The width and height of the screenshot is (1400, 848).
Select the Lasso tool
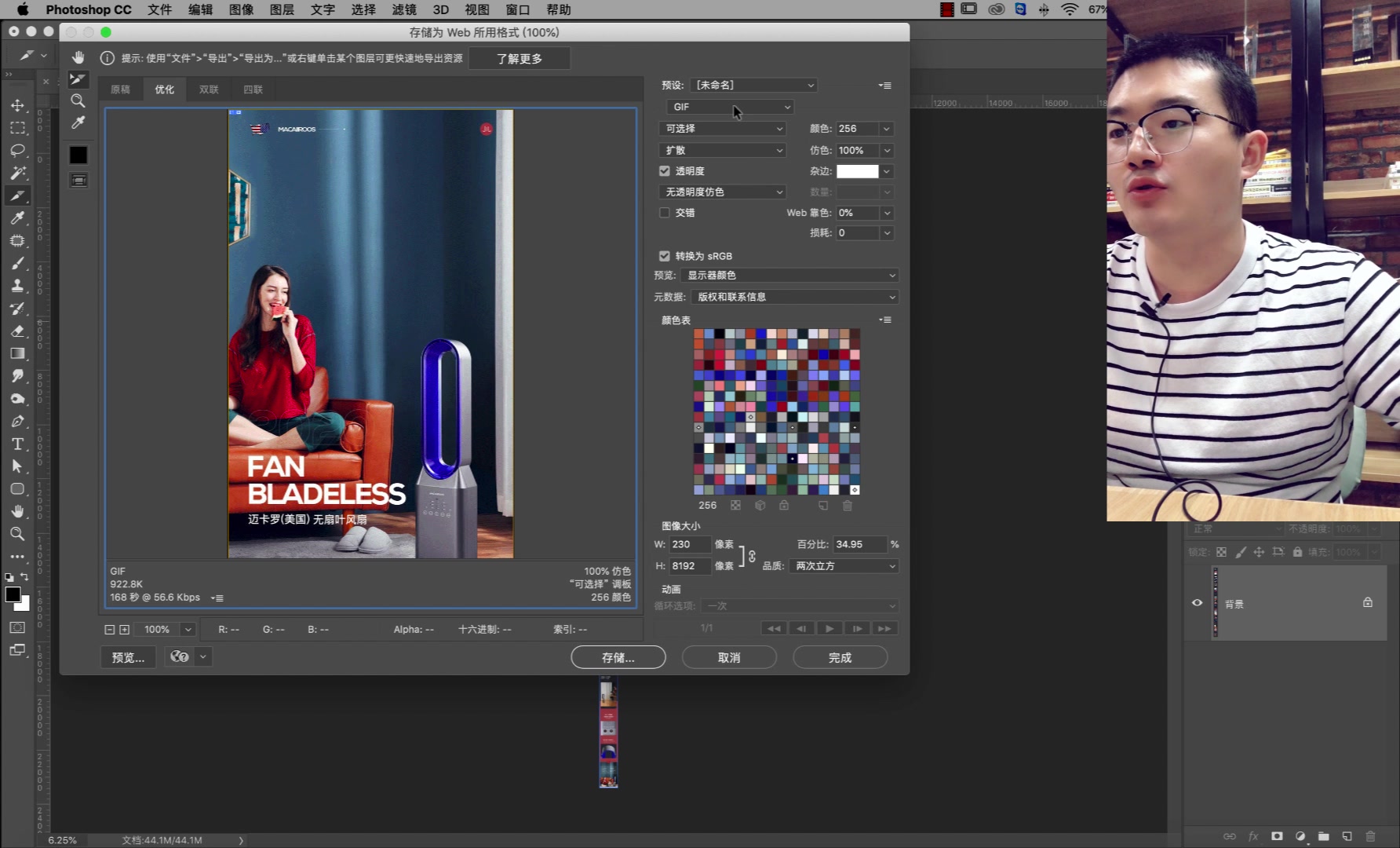17,150
